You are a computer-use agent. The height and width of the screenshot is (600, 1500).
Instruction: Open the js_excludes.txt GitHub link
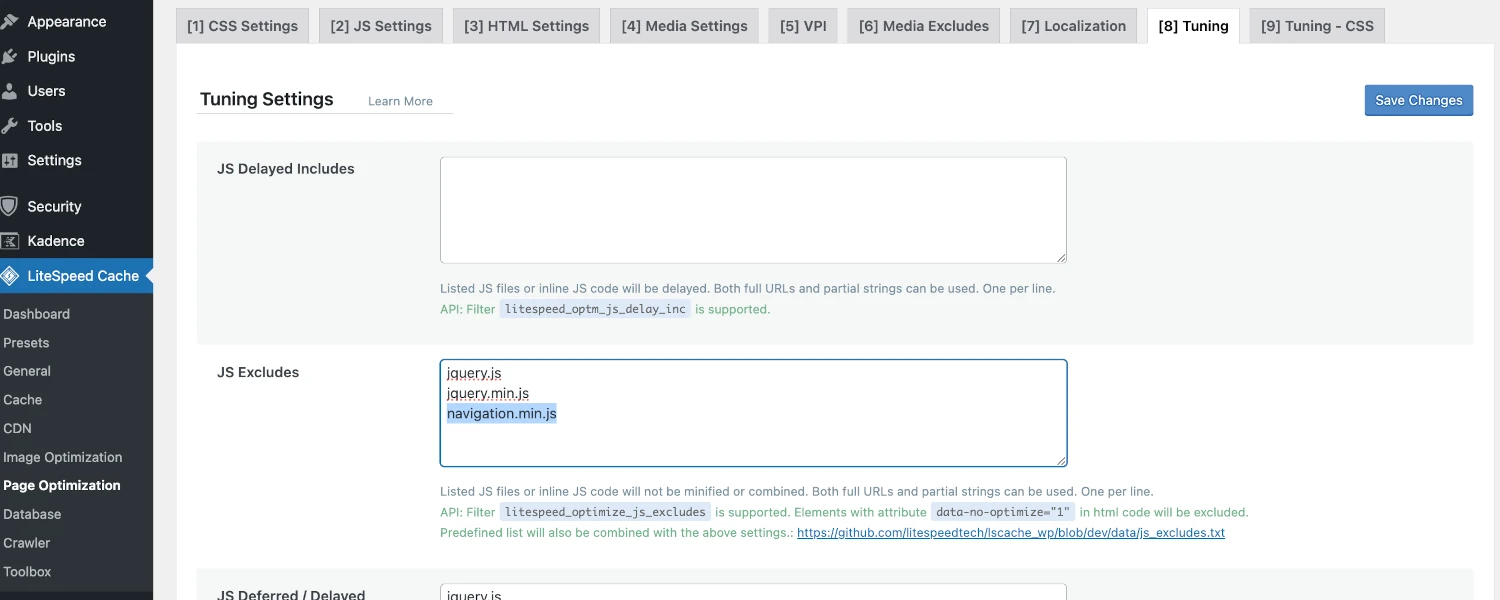click(1011, 533)
